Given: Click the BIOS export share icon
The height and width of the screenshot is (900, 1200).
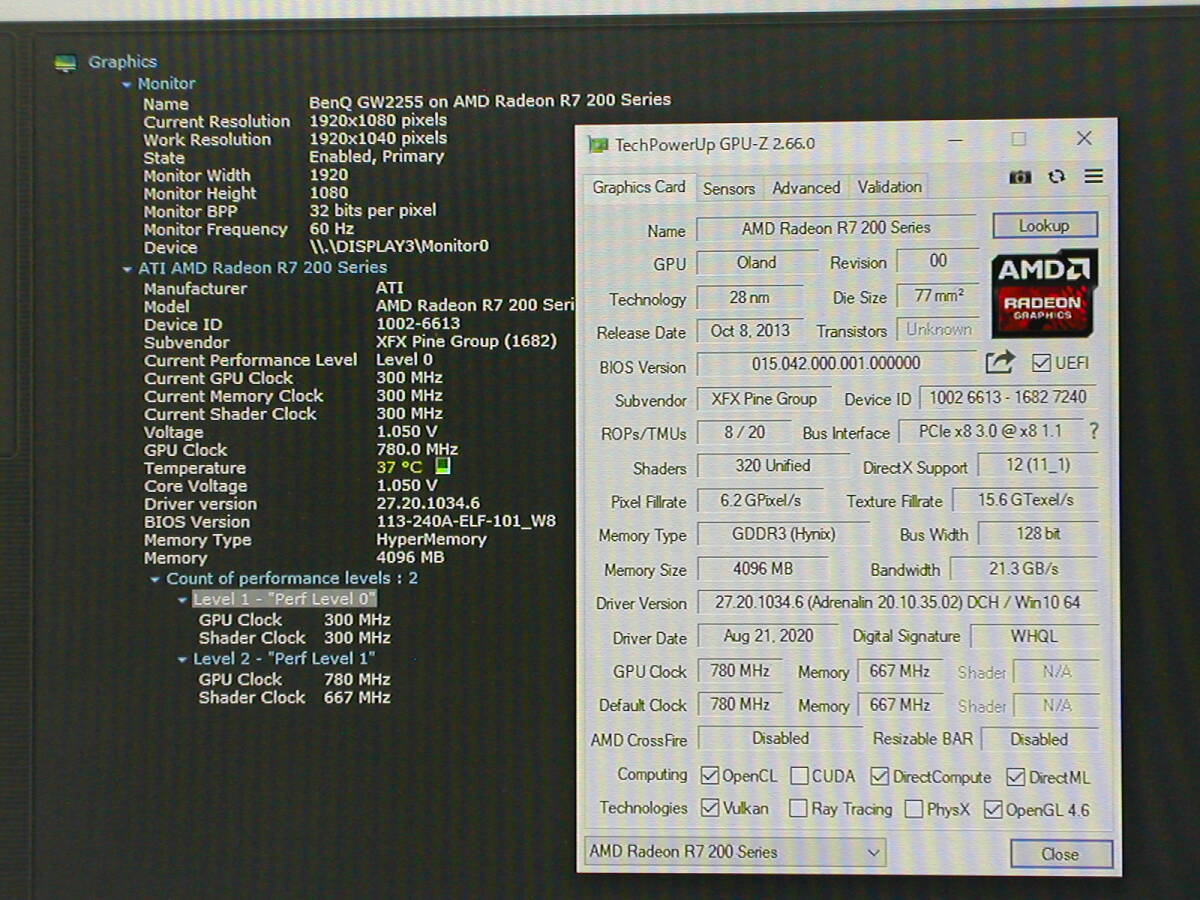Looking at the screenshot, I should [x=1000, y=362].
